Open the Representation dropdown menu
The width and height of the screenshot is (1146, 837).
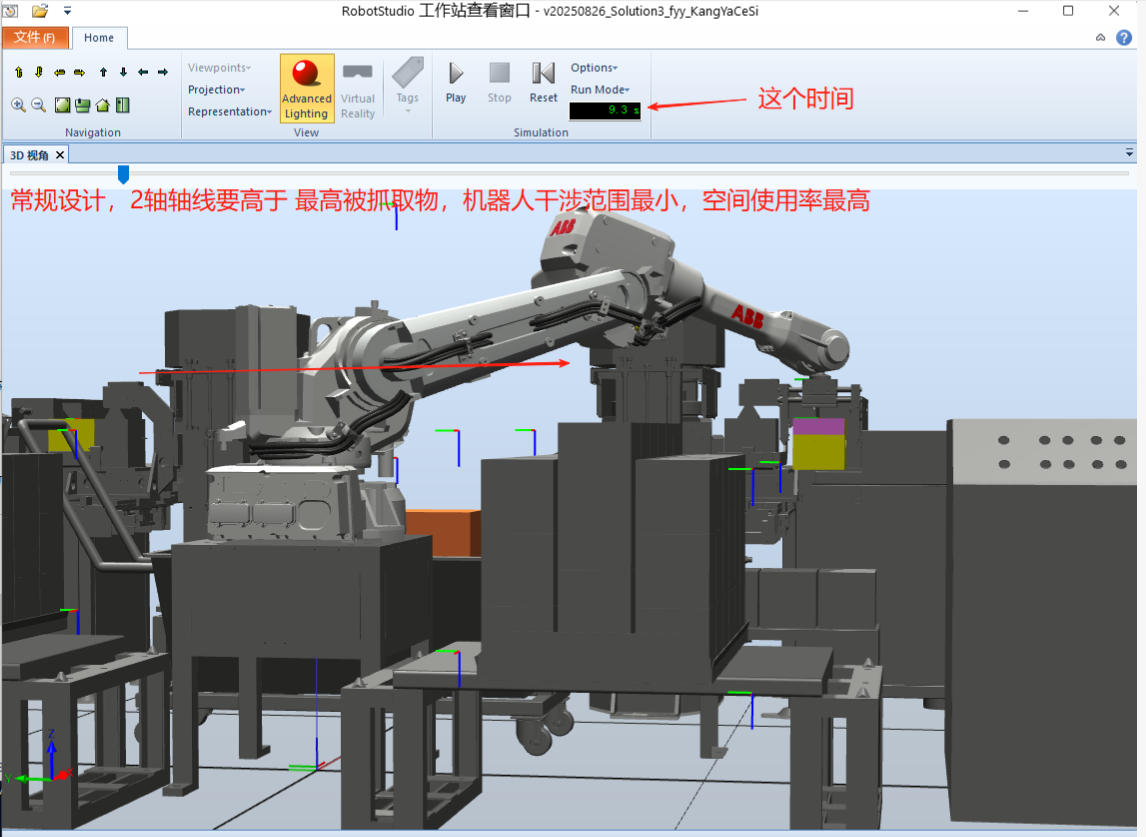[x=230, y=112]
